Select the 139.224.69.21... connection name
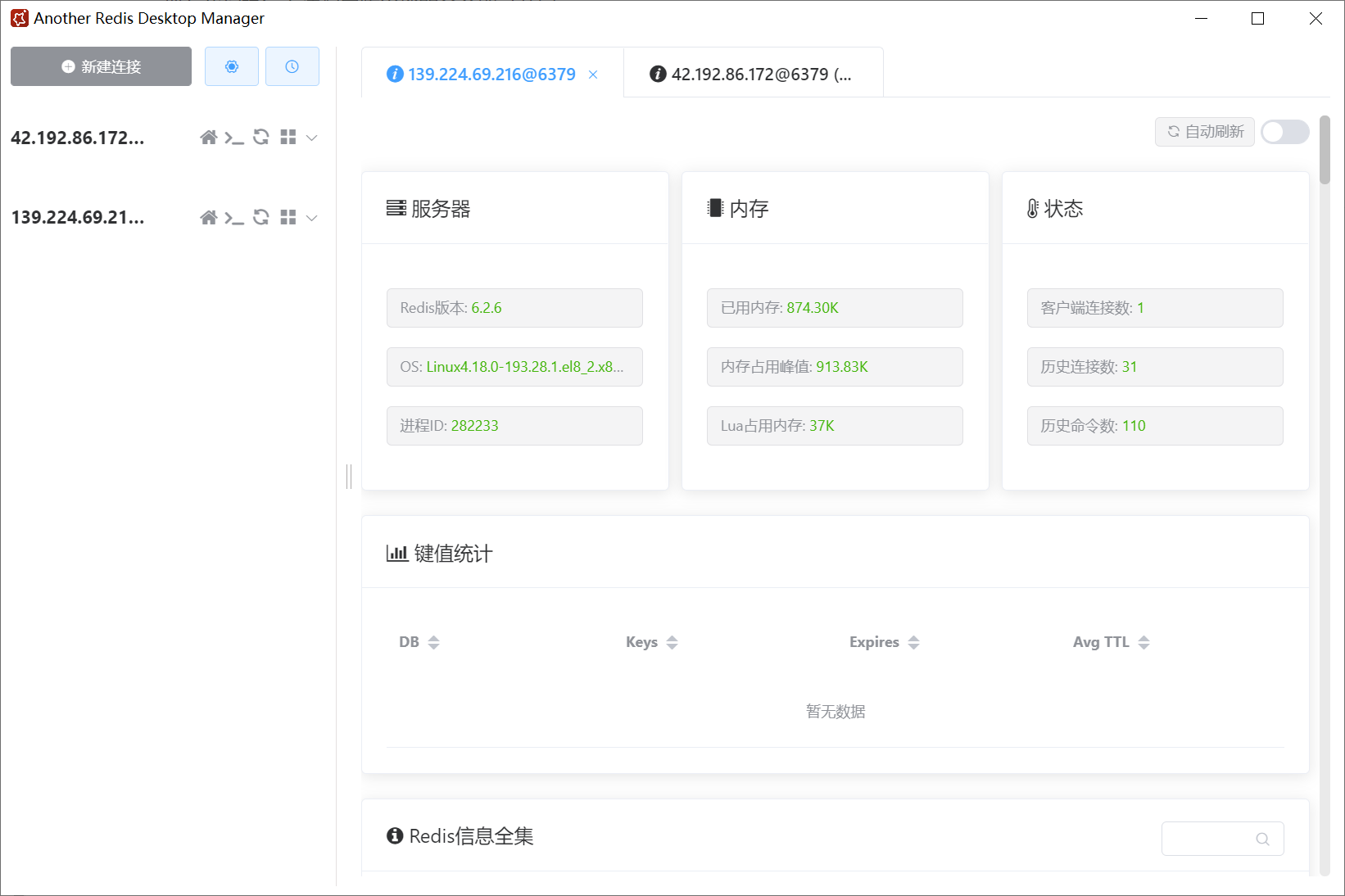1345x896 pixels. pos(78,217)
